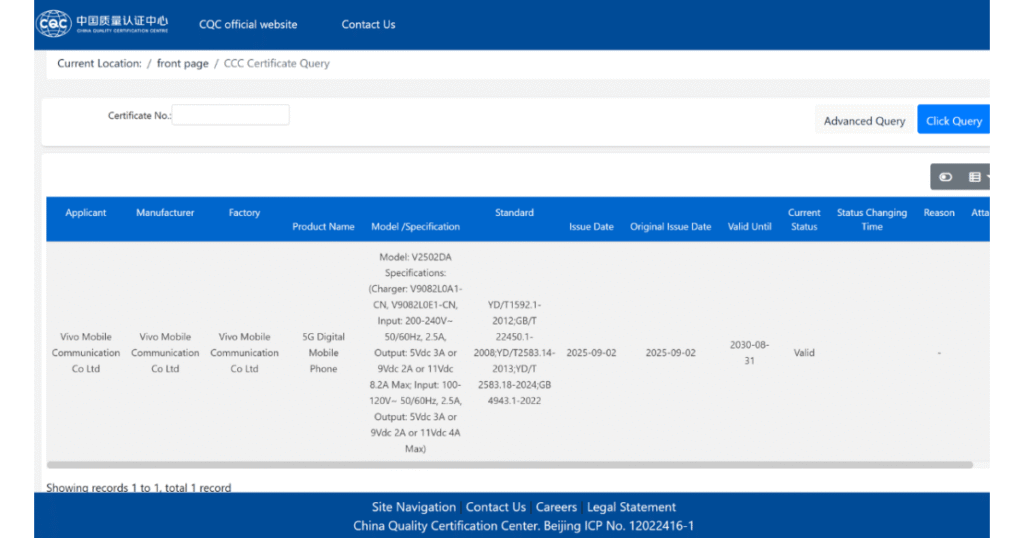Select the Valid status cell
The height and width of the screenshot is (538, 1024).
pyautogui.click(x=804, y=353)
